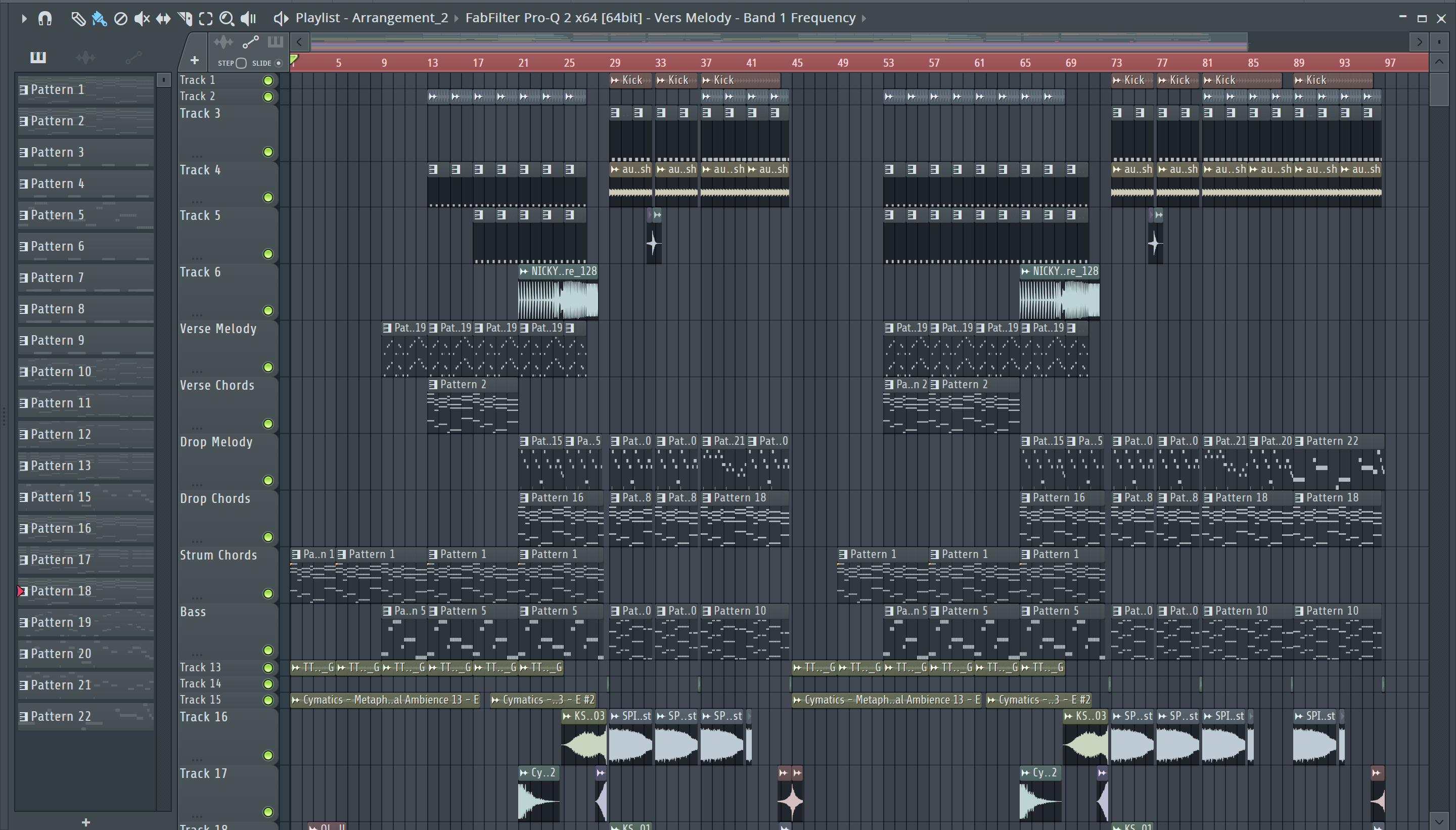Mute Track 13 with green light
The width and height of the screenshot is (1456, 830).
pyautogui.click(x=267, y=668)
